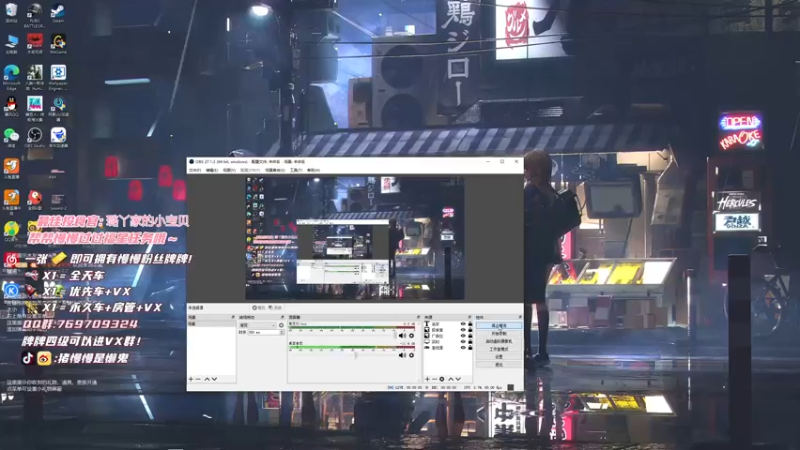This screenshot has height=450, width=800.
Task: Mute the bottom mixer channel speaker
Action: (403, 355)
